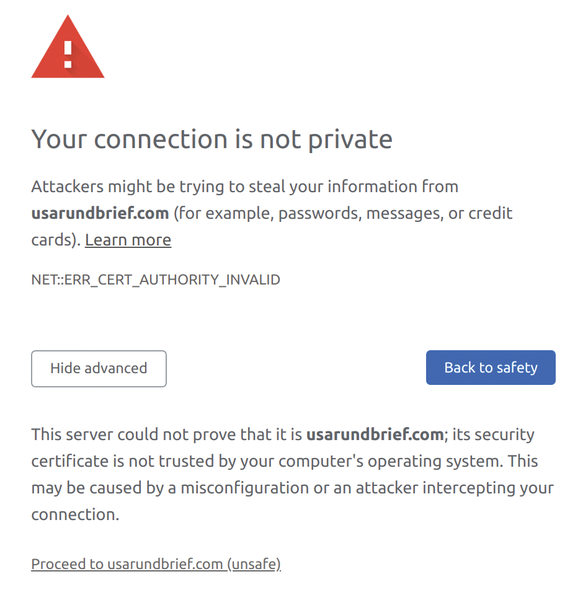Click 'passwords, messages, or credit' example text

[395, 213]
